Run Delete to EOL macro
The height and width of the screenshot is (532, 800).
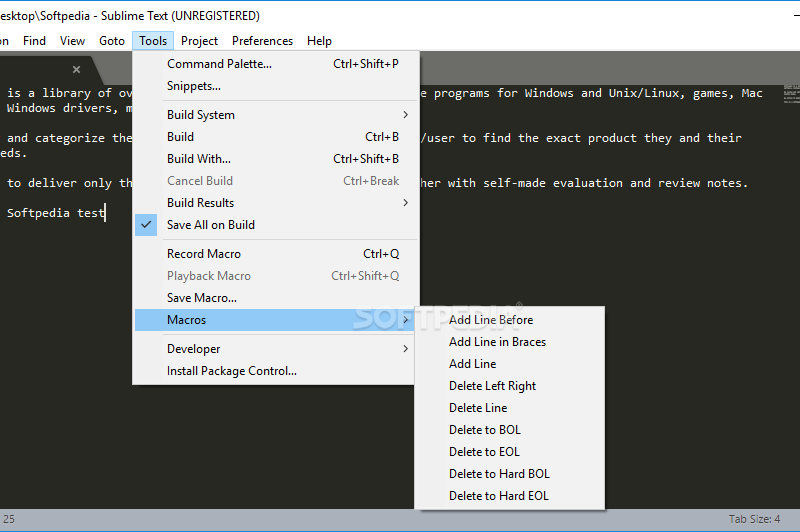510,451
